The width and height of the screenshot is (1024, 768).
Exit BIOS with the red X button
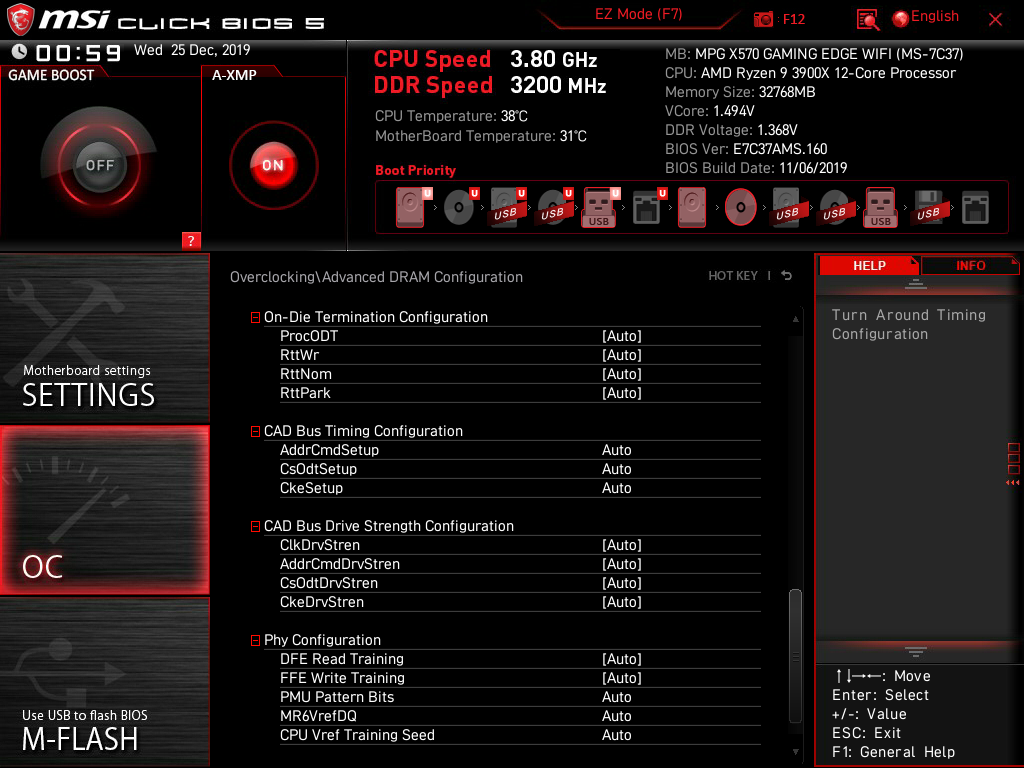995,20
